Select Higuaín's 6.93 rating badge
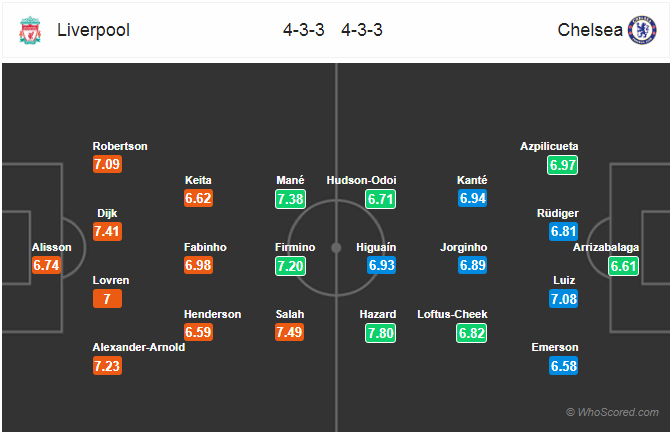The image size is (671, 432). point(381,265)
